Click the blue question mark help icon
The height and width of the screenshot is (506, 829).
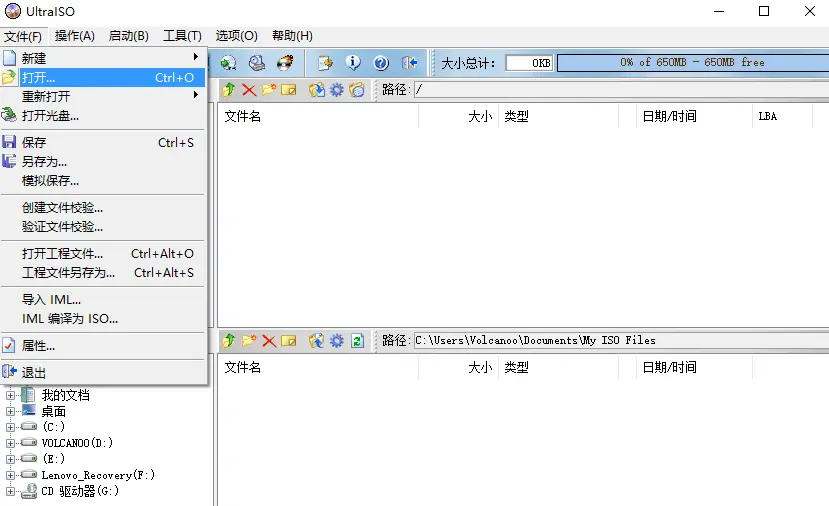click(381, 63)
